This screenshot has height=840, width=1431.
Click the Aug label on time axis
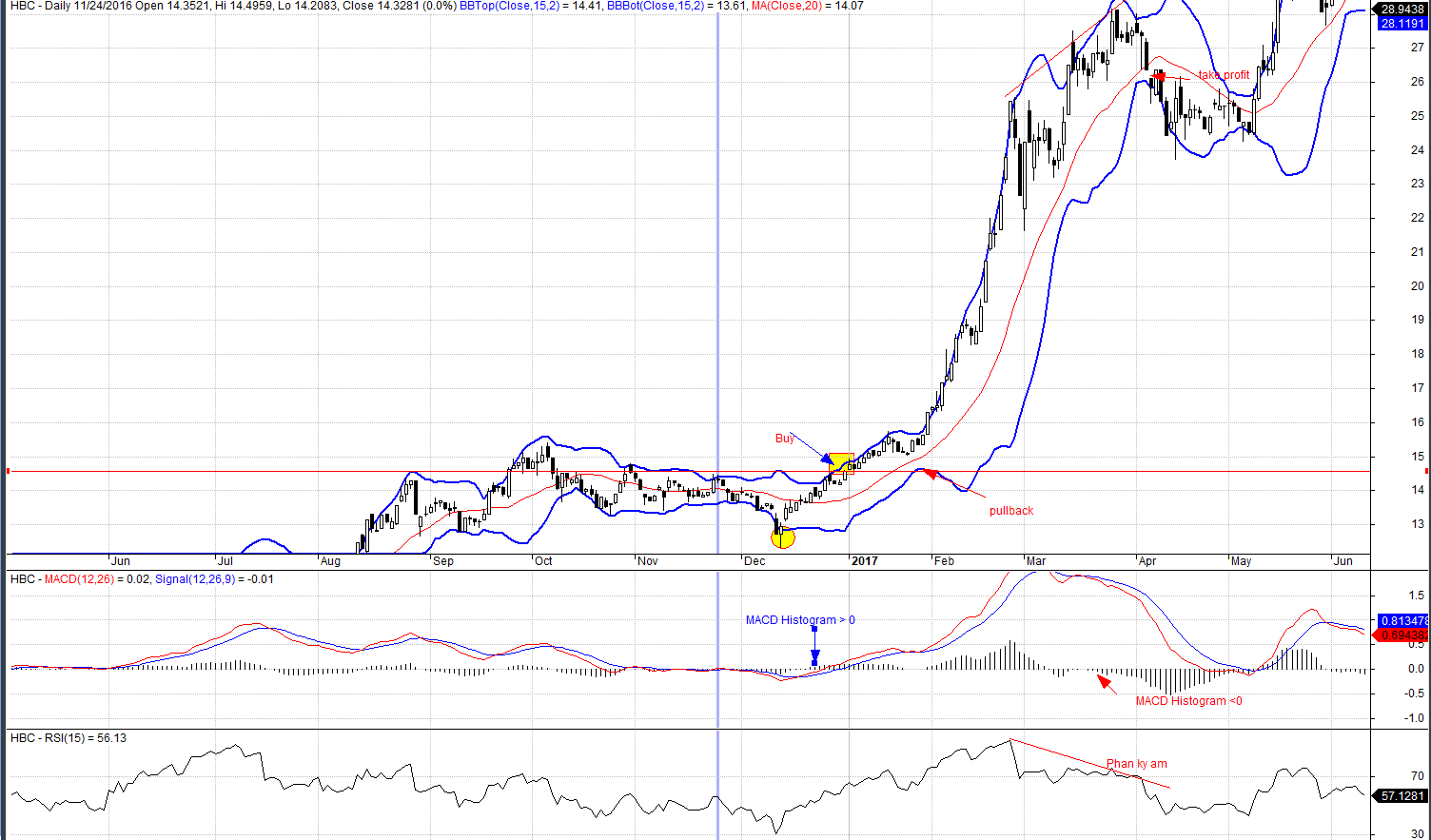(x=330, y=561)
